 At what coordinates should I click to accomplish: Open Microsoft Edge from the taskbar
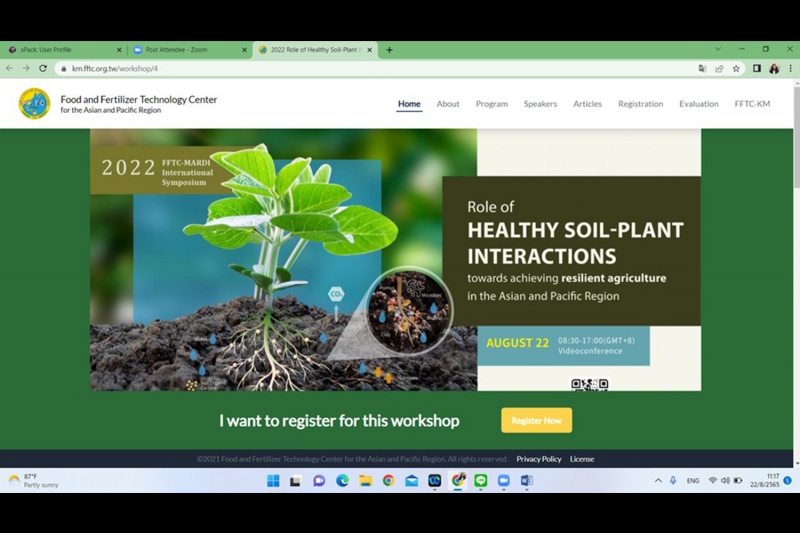click(342, 481)
